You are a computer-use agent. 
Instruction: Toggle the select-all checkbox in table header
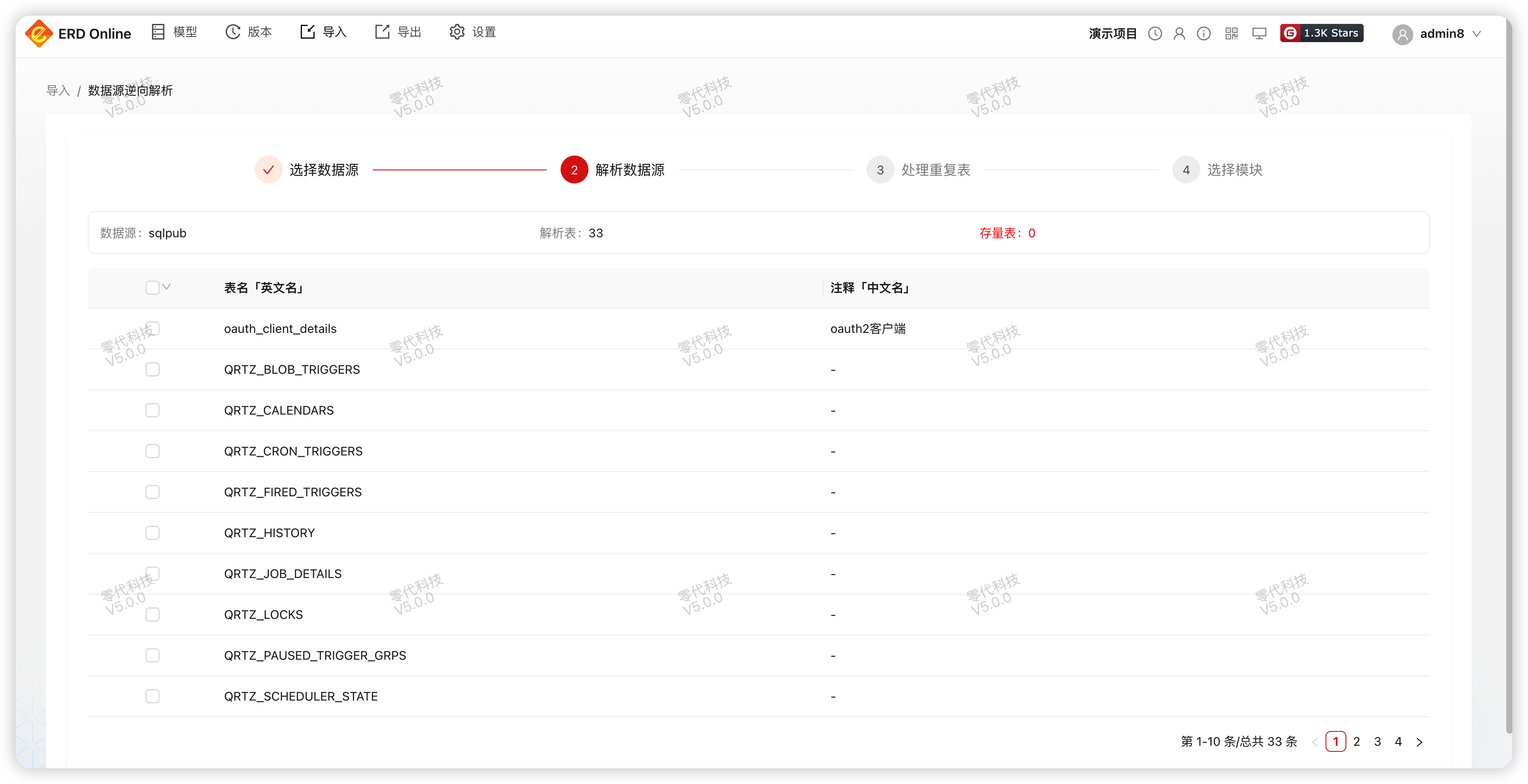point(153,288)
